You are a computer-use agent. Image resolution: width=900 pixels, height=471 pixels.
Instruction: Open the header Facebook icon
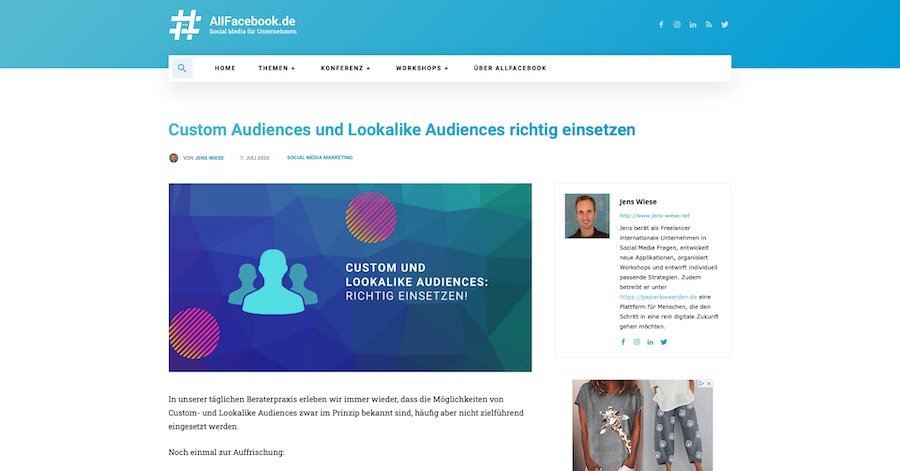[x=661, y=25]
